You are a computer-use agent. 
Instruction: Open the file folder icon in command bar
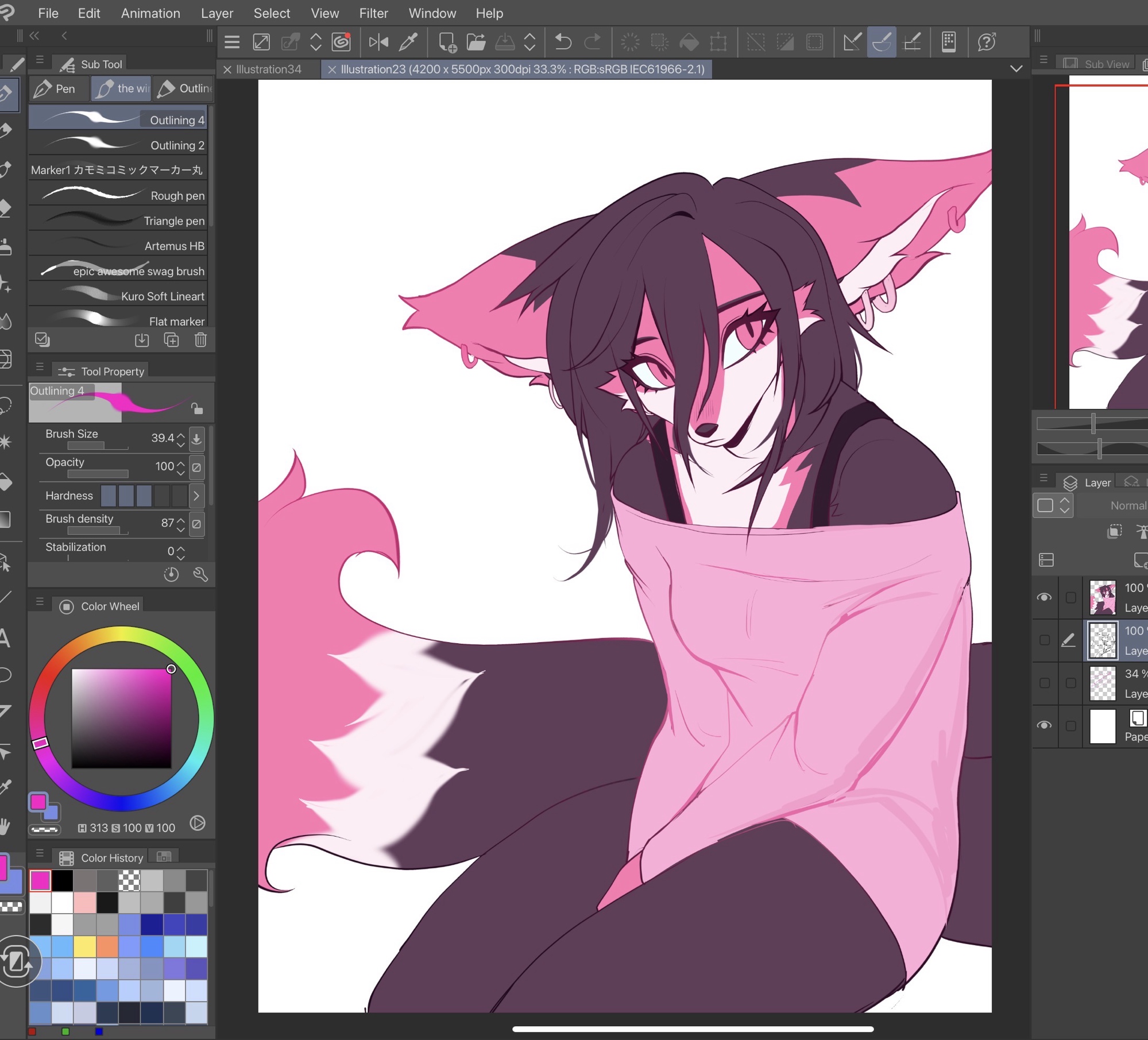476,42
